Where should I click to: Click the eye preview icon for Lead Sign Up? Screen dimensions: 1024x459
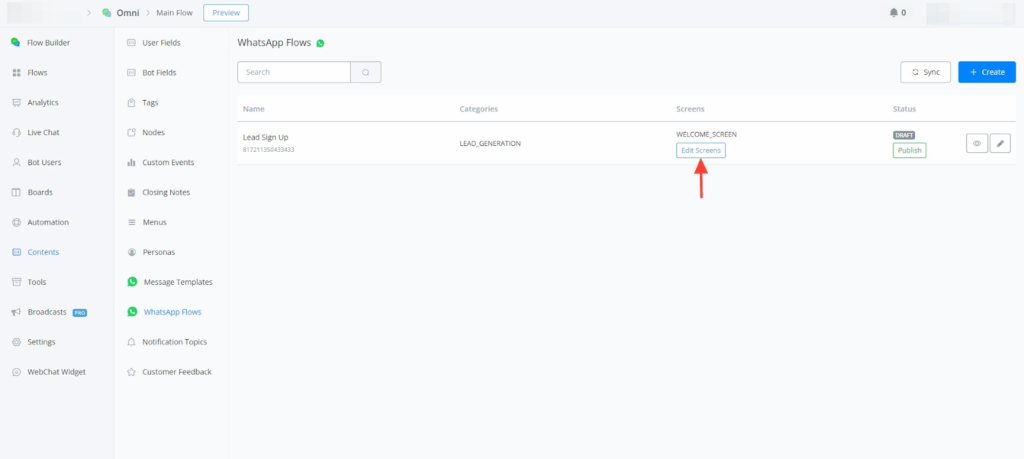click(x=977, y=144)
